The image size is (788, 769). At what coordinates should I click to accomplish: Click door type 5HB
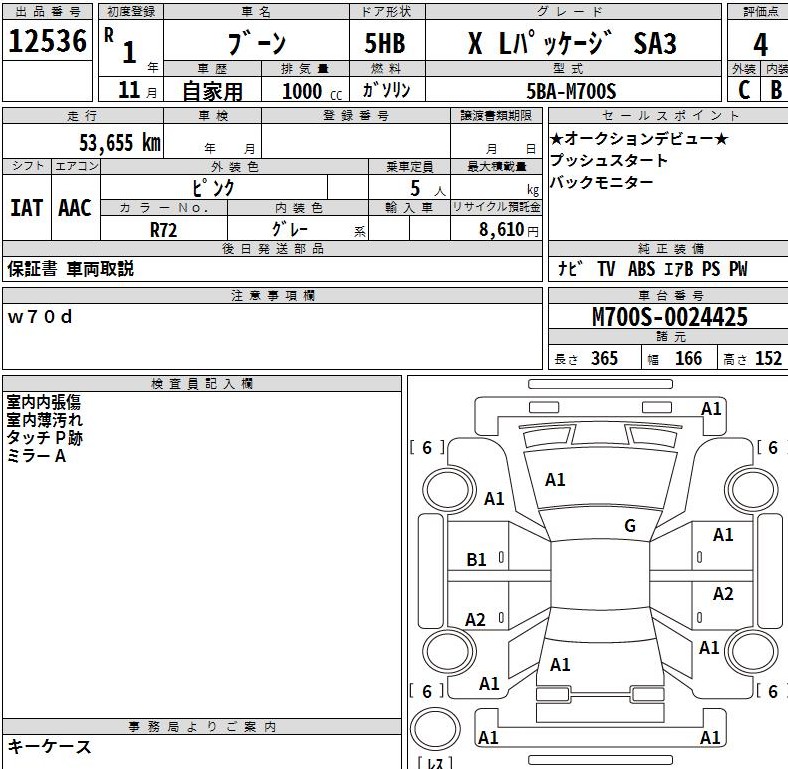(385, 43)
